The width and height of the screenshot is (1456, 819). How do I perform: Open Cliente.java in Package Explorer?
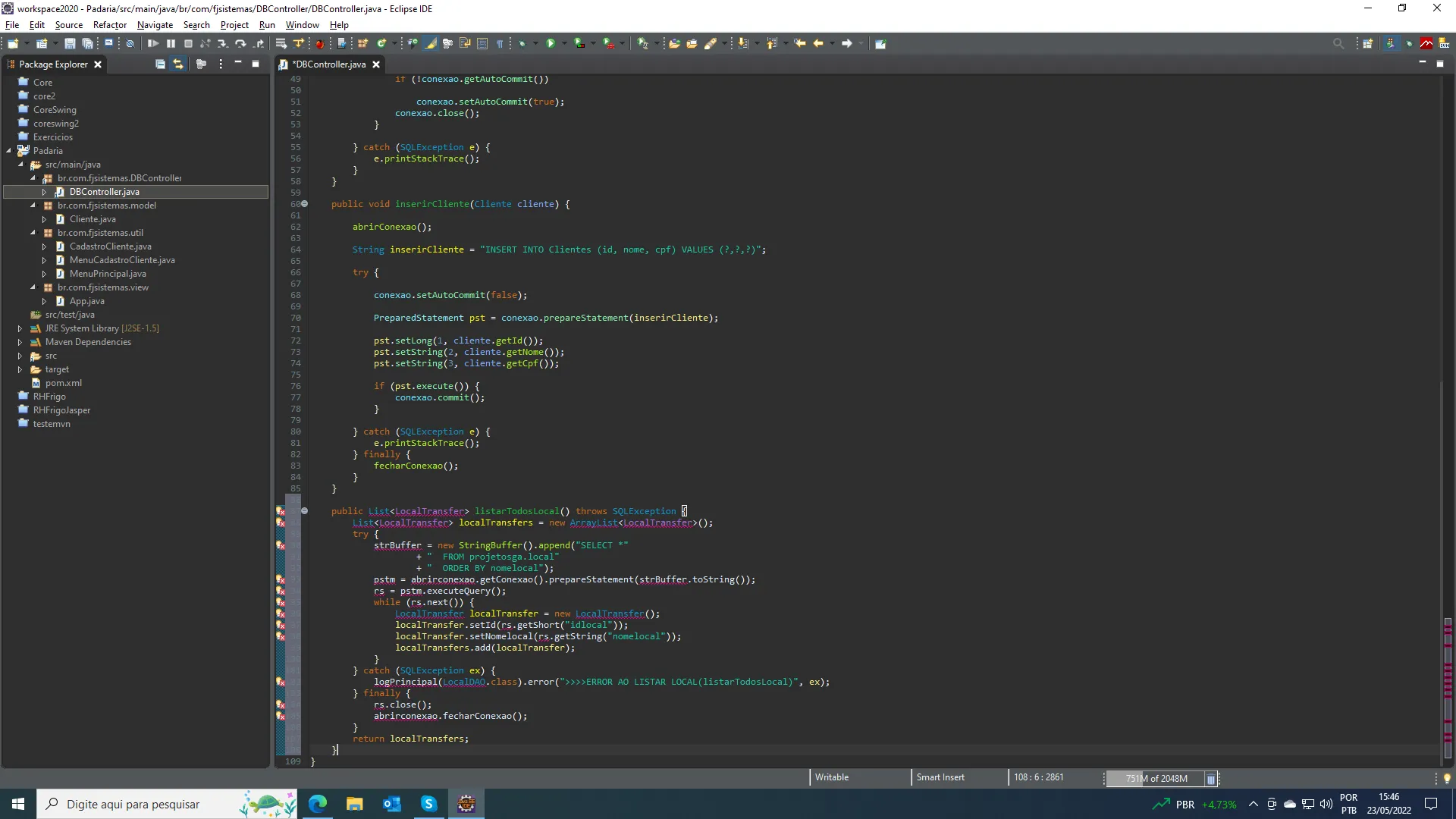click(x=93, y=219)
